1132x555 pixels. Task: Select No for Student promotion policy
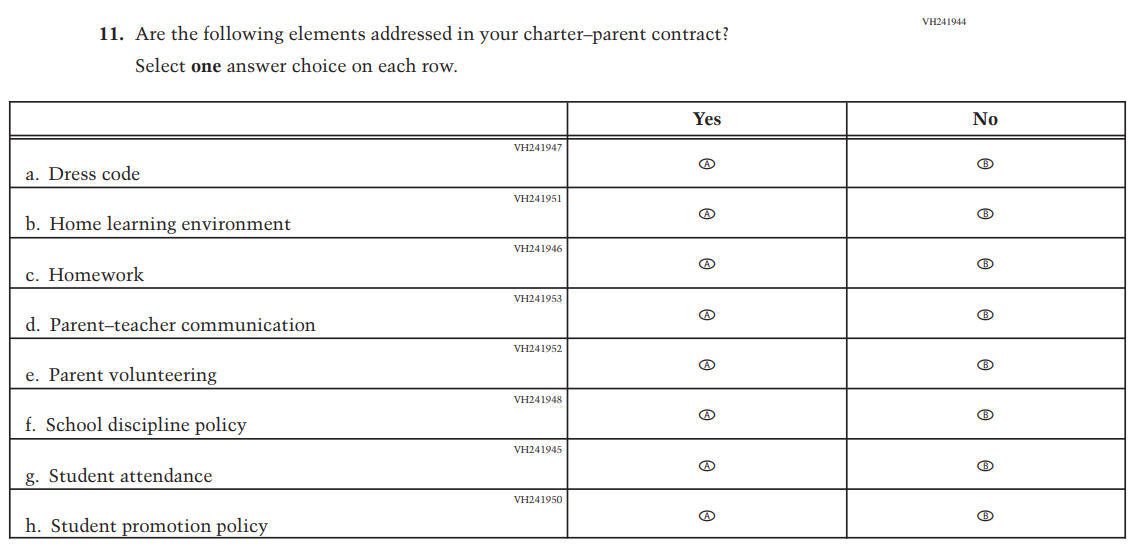985,516
